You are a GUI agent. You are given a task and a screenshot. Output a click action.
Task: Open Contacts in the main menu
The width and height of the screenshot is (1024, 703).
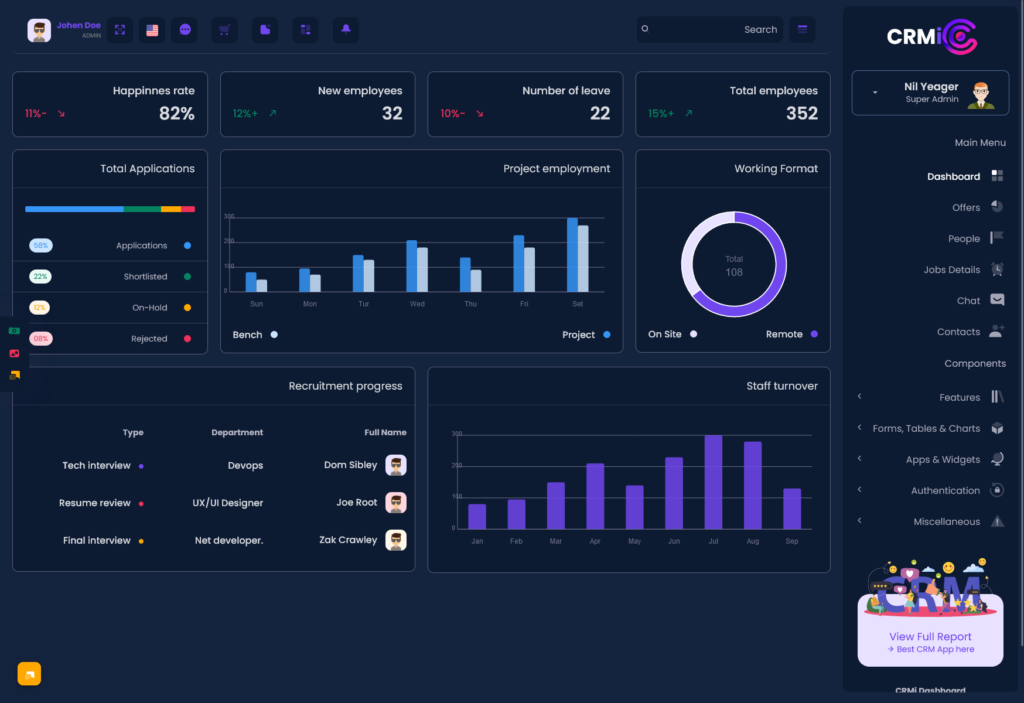tap(959, 332)
